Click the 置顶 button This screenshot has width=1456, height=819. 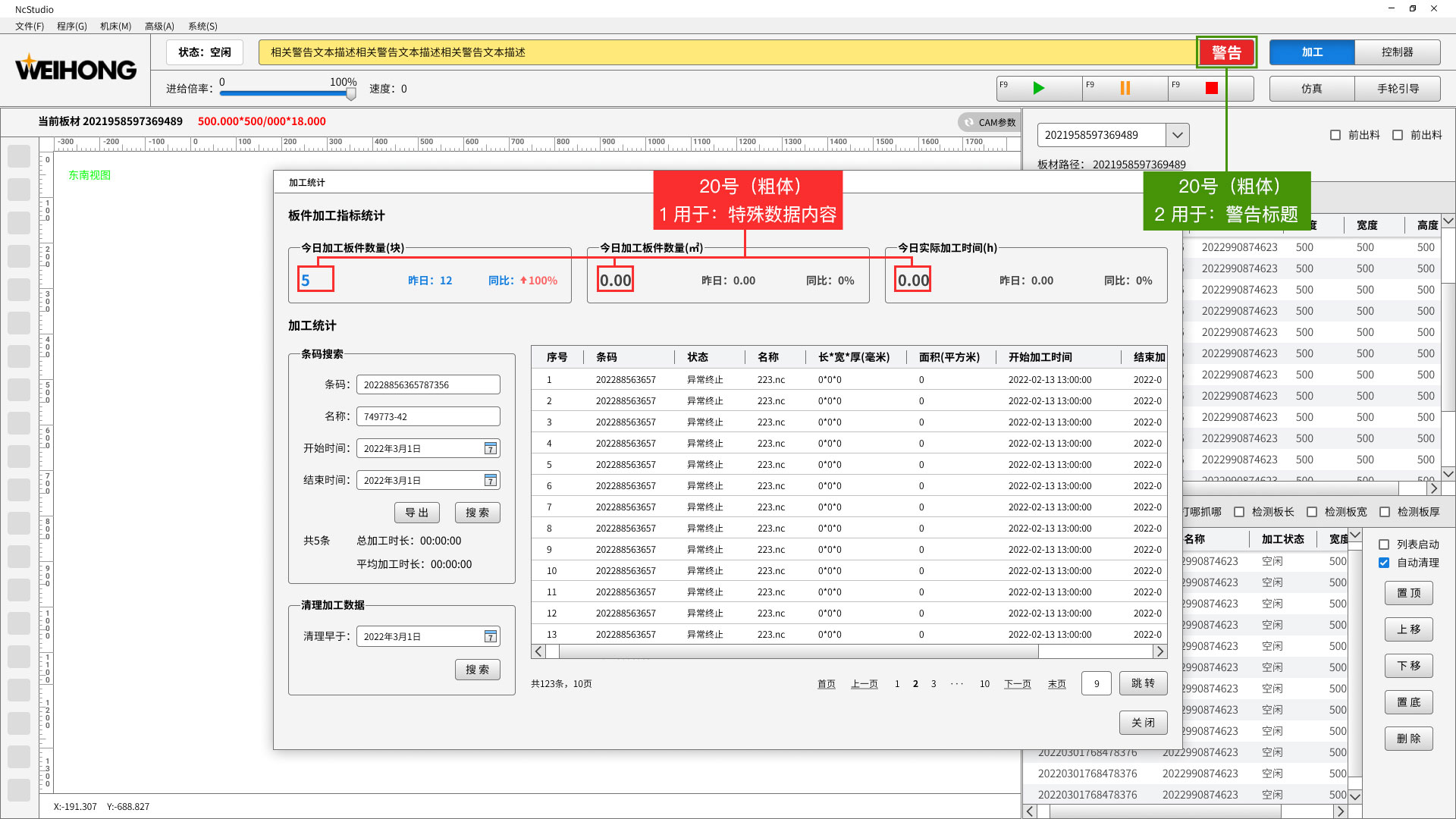pos(1409,593)
